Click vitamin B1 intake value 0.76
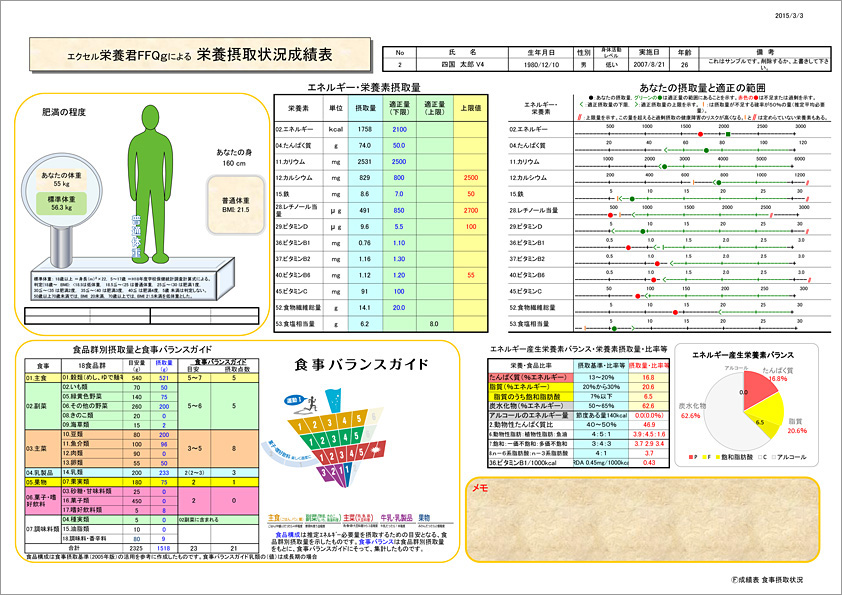Viewport: 842px width, 595px height. point(365,243)
